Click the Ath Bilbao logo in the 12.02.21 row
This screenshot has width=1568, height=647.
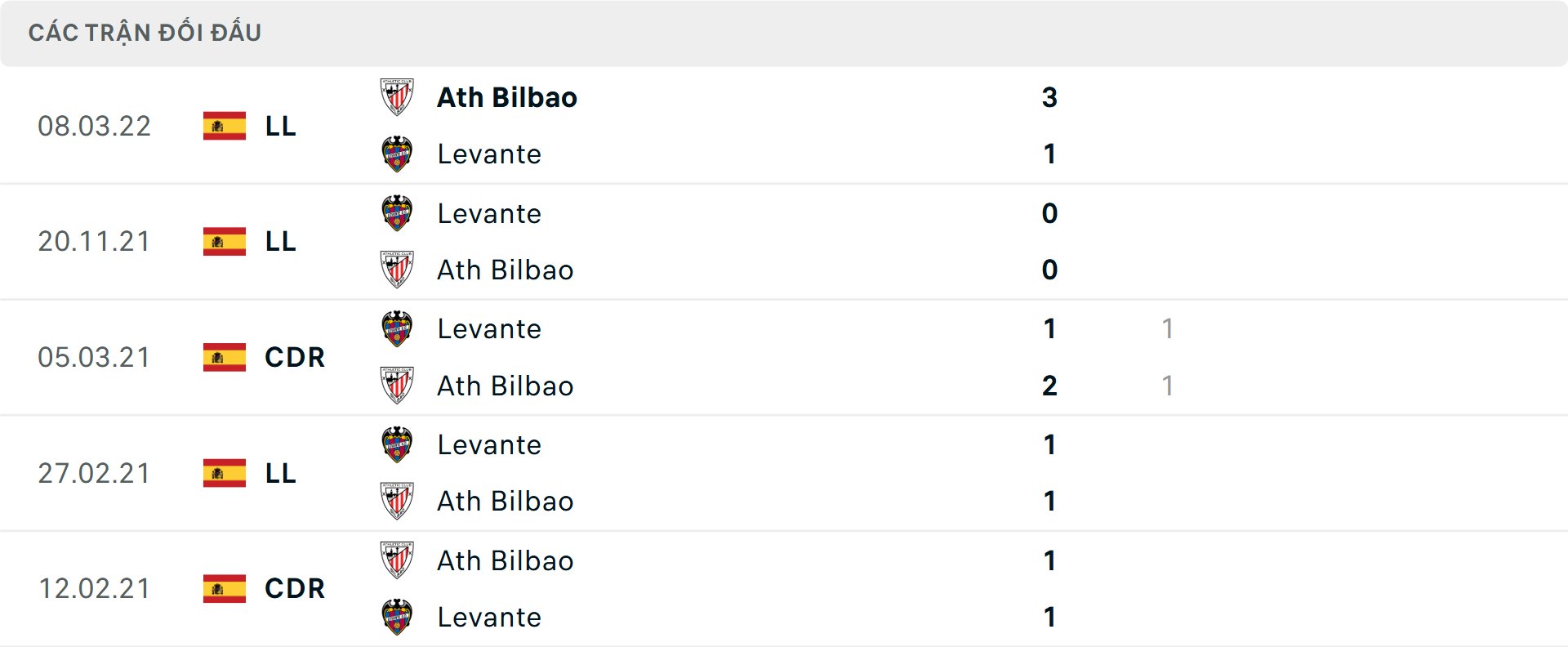click(398, 561)
